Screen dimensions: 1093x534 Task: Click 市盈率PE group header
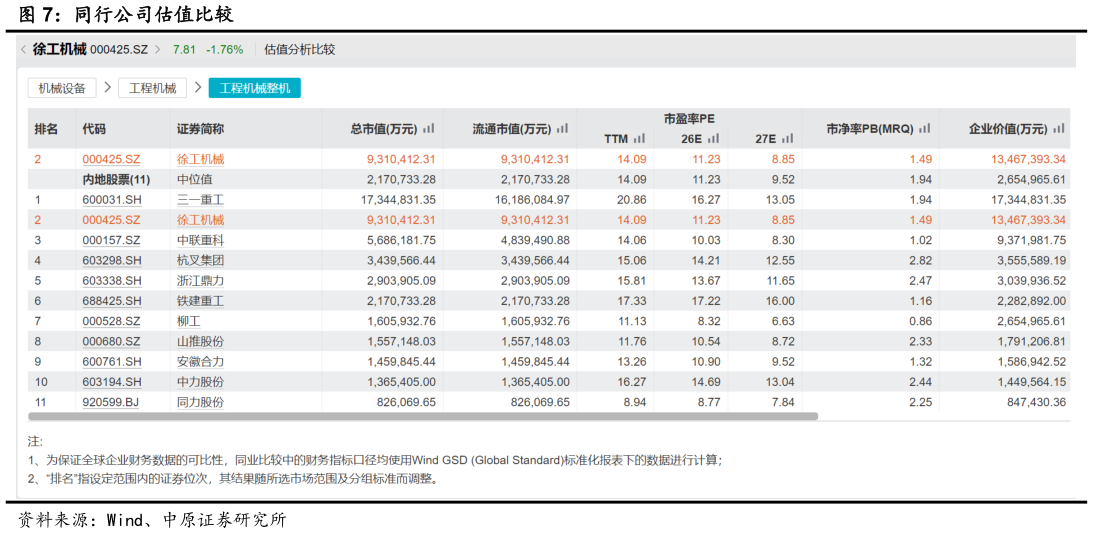(x=689, y=119)
